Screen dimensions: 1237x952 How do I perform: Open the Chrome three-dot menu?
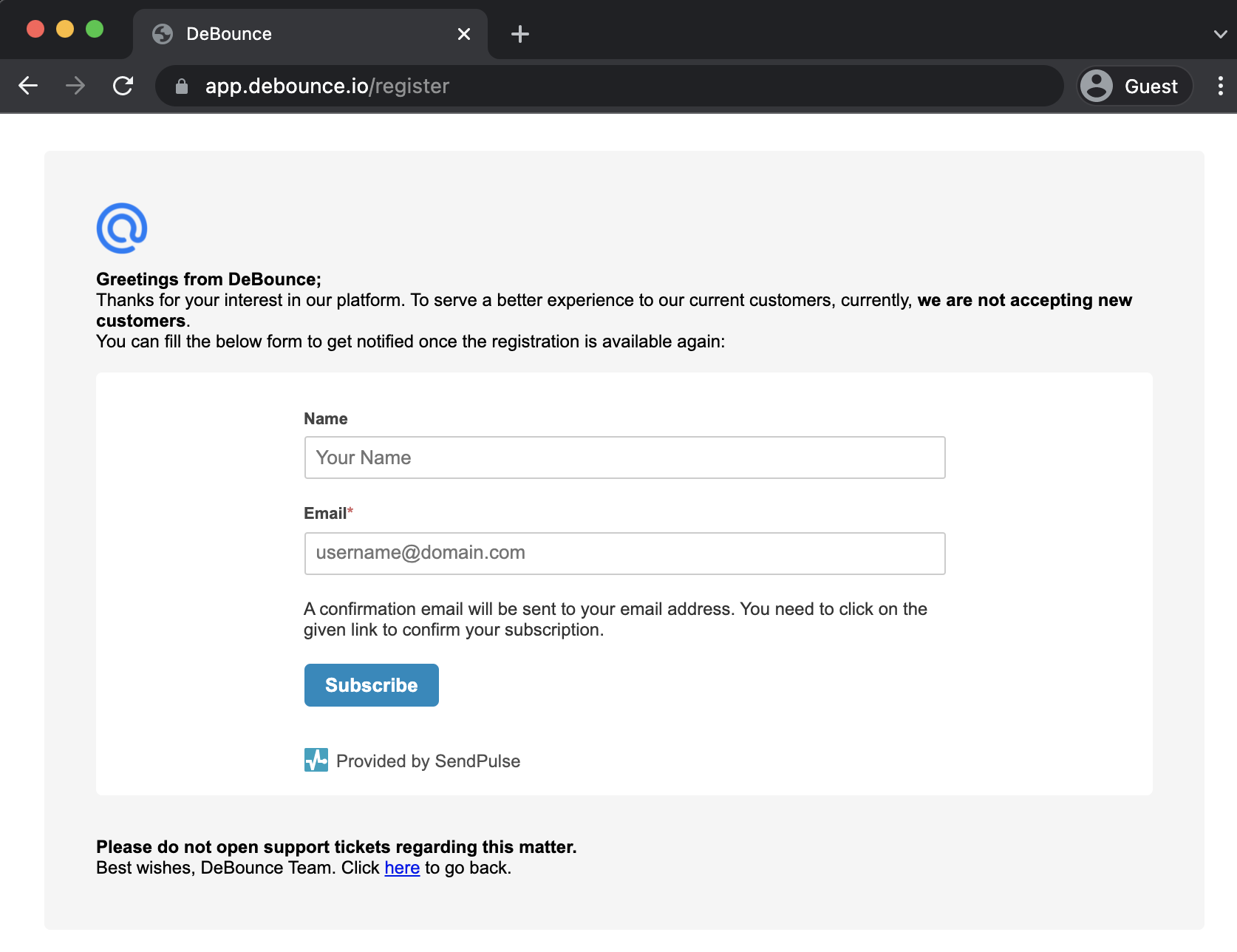point(1220,86)
